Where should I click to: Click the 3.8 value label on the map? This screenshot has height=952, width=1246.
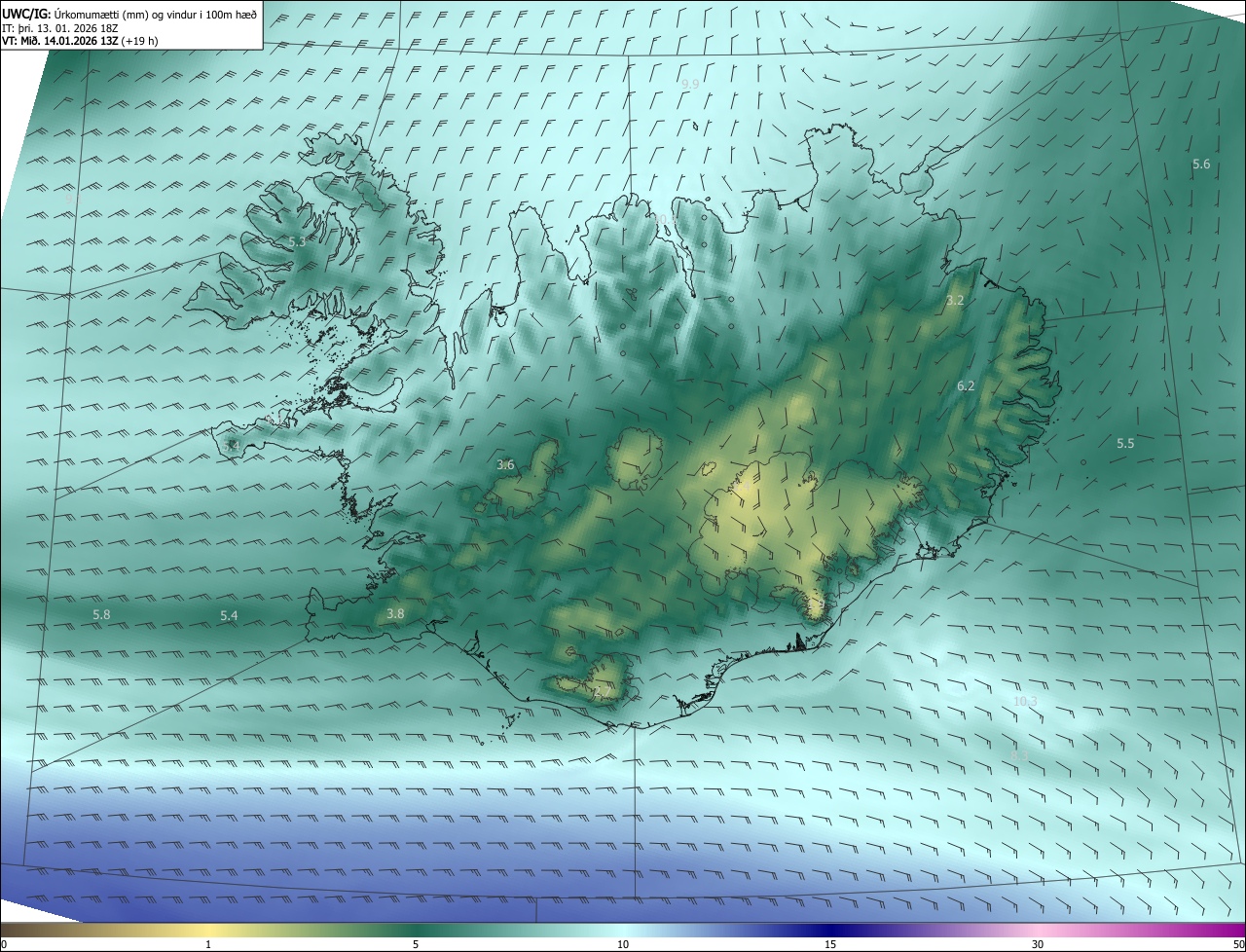[395, 613]
